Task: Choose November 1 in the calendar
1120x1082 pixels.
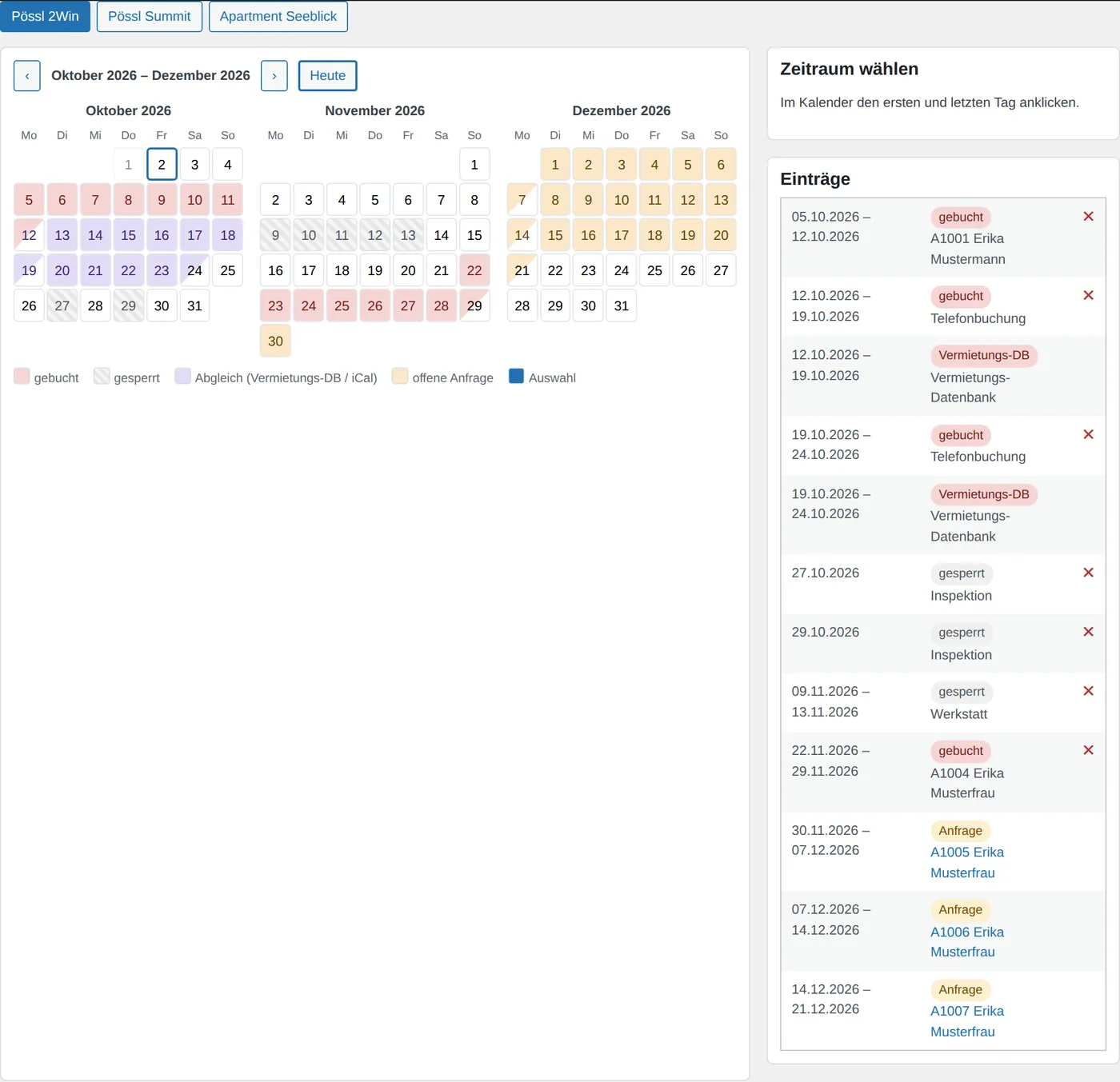Action: (474, 165)
